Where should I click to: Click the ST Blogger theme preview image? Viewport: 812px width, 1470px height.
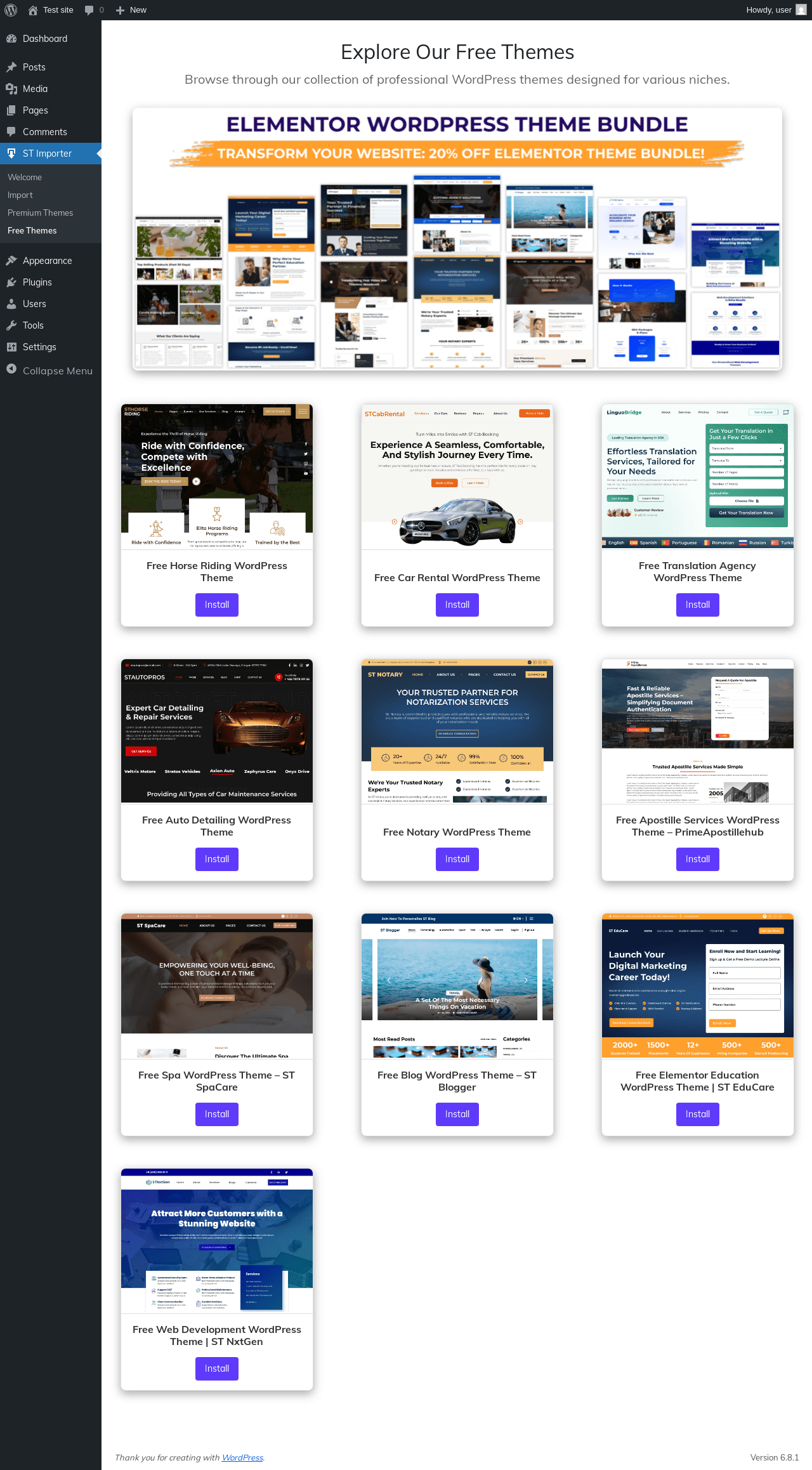(x=457, y=987)
